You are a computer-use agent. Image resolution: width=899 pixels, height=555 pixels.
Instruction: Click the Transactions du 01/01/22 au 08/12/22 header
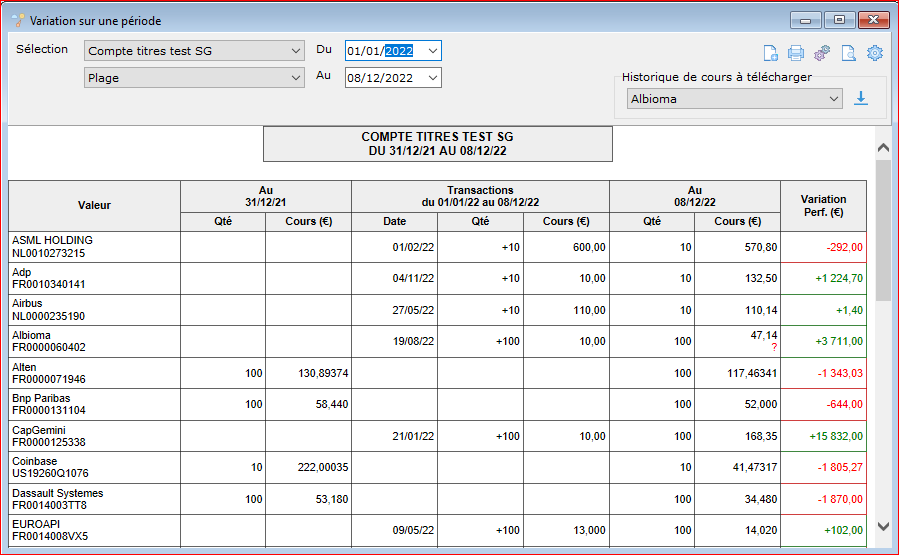pyautogui.click(x=480, y=196)
